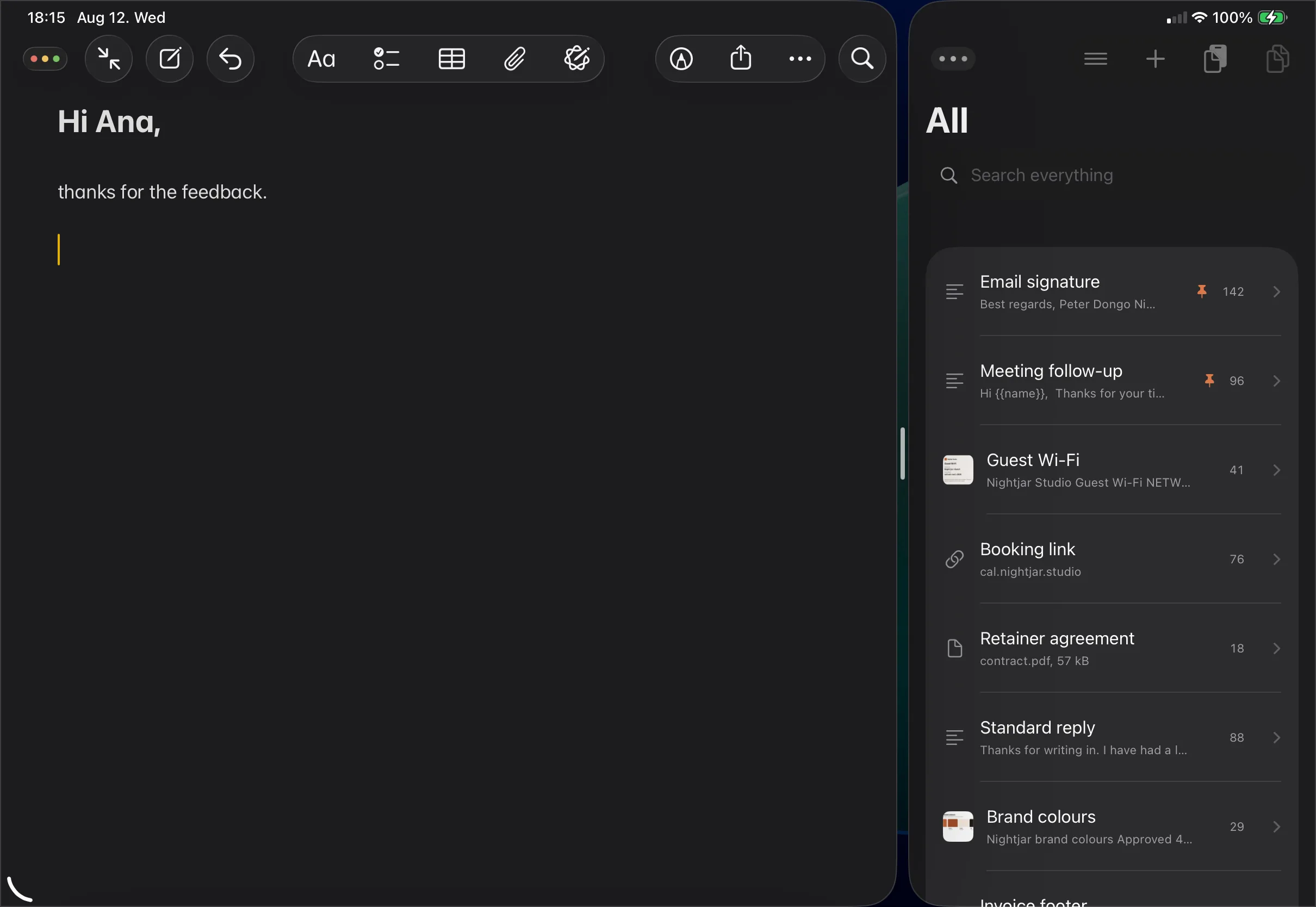This screenshot has height=907, width=1316.
Task: Expand Booking link with its chevron
Action: [x=1277, y=559]
